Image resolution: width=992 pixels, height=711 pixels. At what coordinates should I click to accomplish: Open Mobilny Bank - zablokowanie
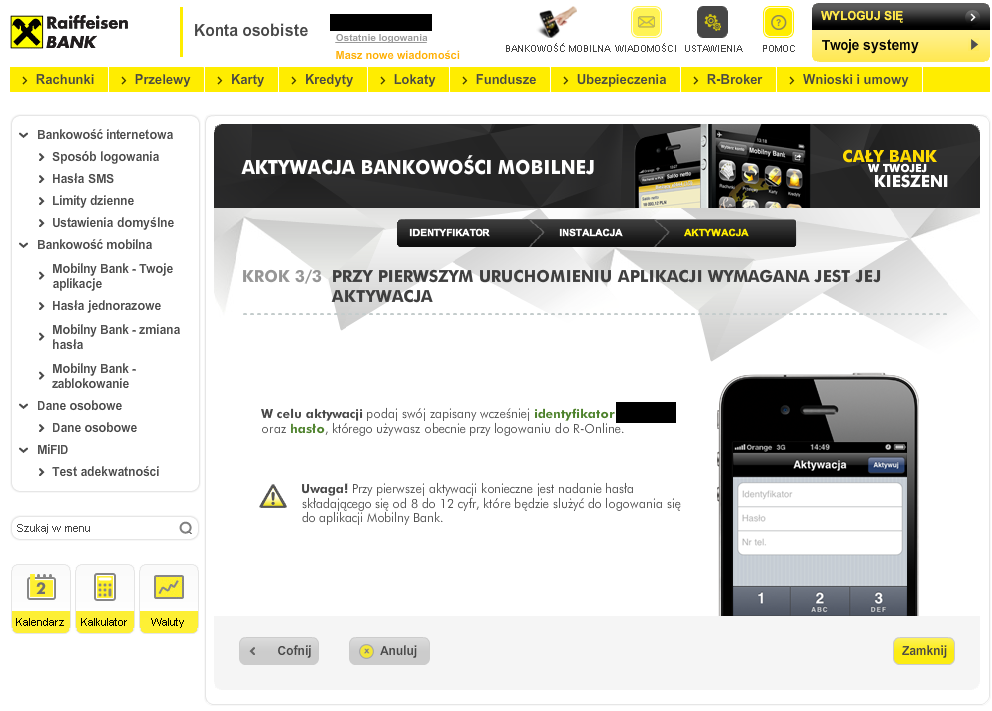(94, 376)
